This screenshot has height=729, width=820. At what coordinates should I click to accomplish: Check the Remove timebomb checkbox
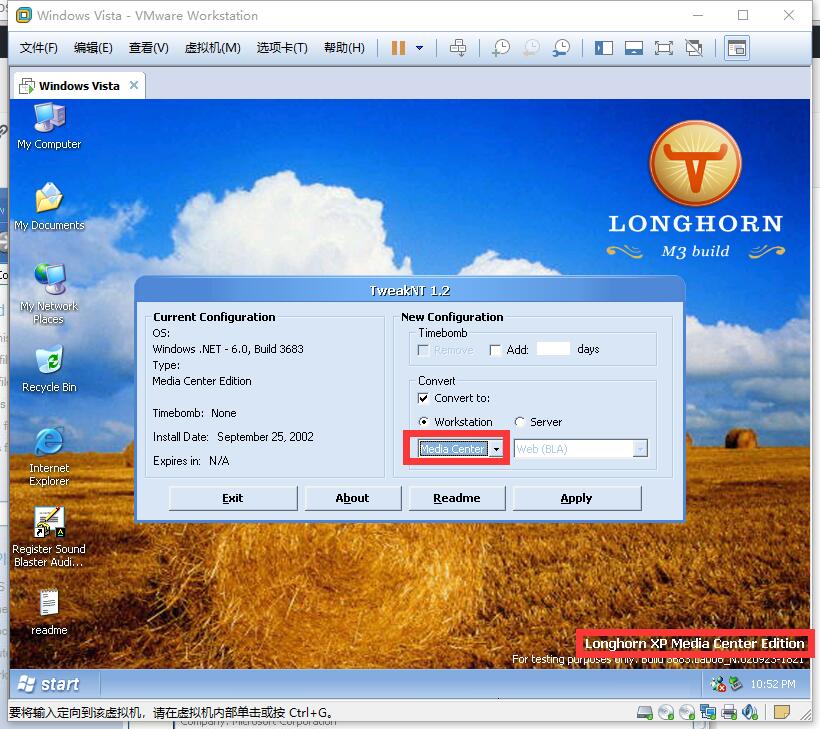[423, 350]
